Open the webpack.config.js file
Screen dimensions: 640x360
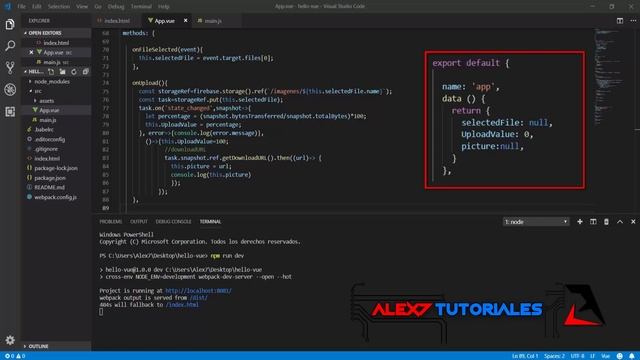click(56, 197)
